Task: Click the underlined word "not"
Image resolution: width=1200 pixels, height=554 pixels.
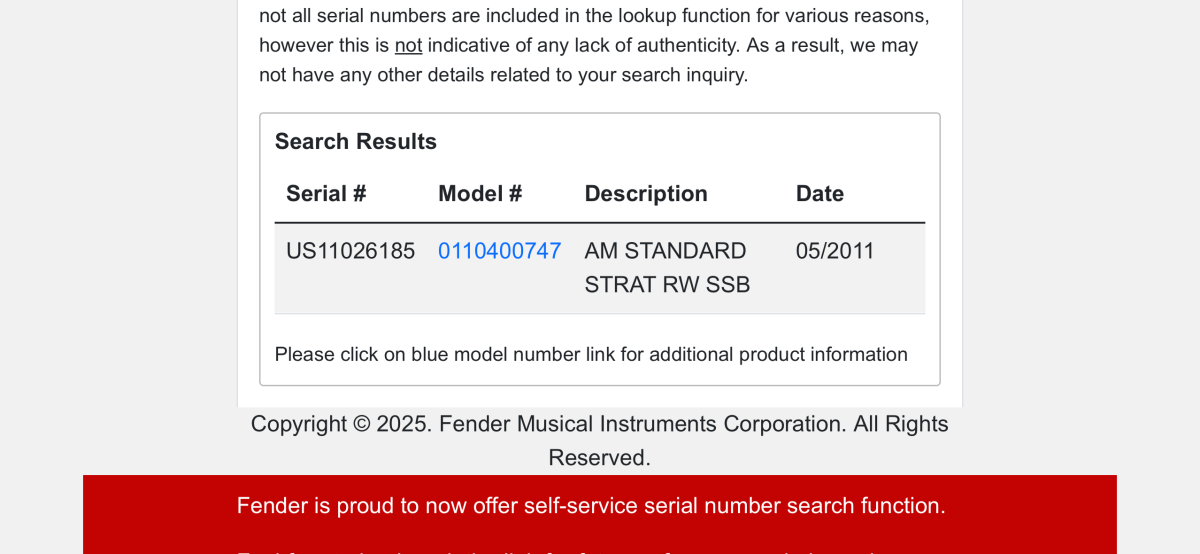Action: [408, 45]
